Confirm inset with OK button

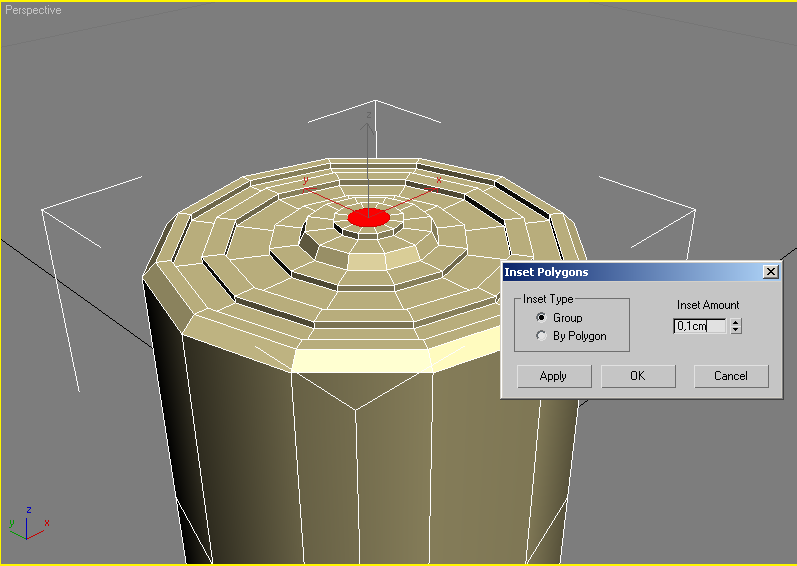[x=638, y=376]
